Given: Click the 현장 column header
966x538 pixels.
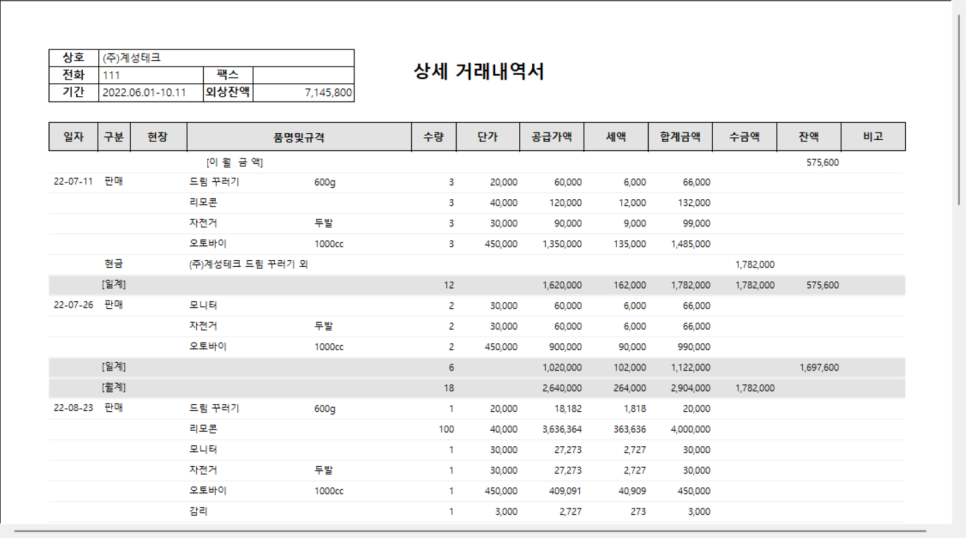Looking at the screenshot, I should pos(158,137).
